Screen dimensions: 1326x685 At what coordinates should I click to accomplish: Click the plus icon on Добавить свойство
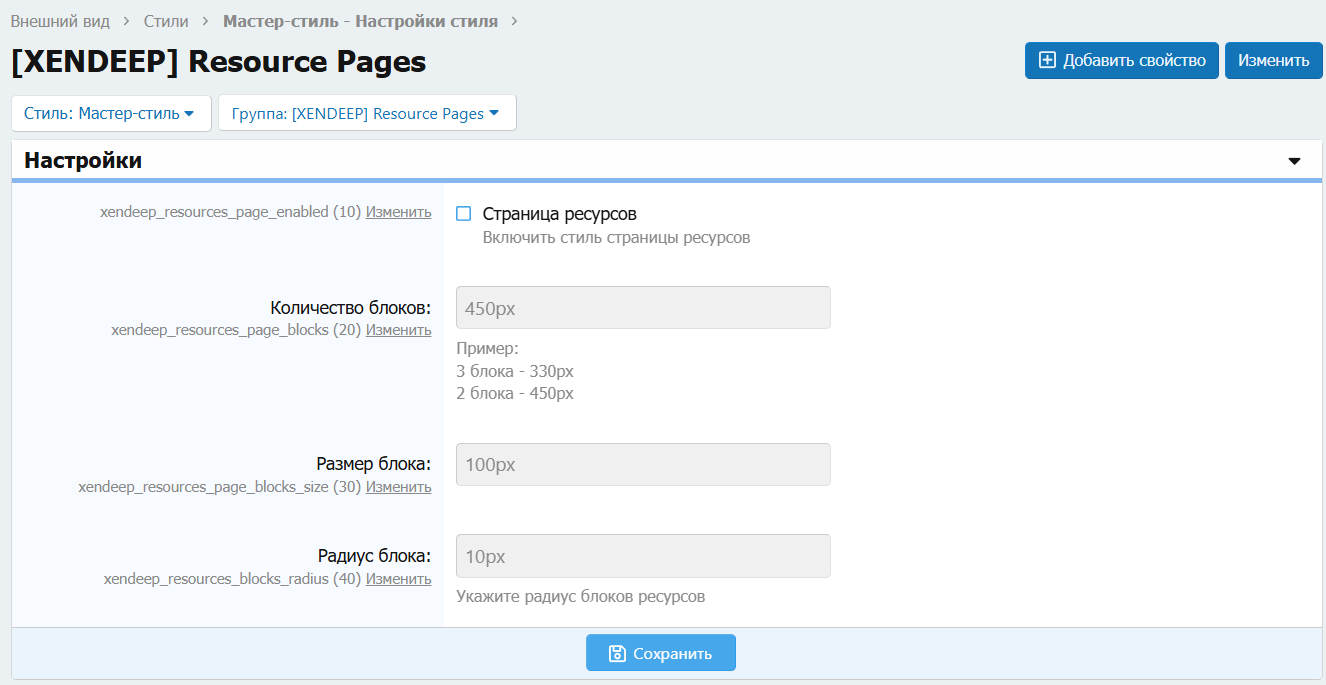coord(1047,60)
